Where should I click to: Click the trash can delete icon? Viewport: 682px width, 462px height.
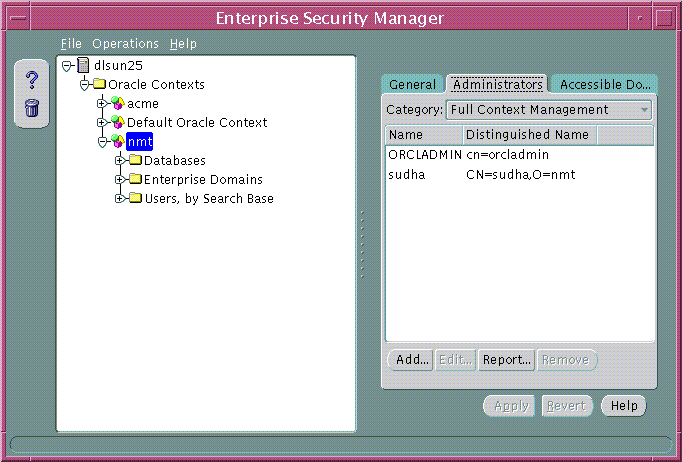tap(31, 107)
